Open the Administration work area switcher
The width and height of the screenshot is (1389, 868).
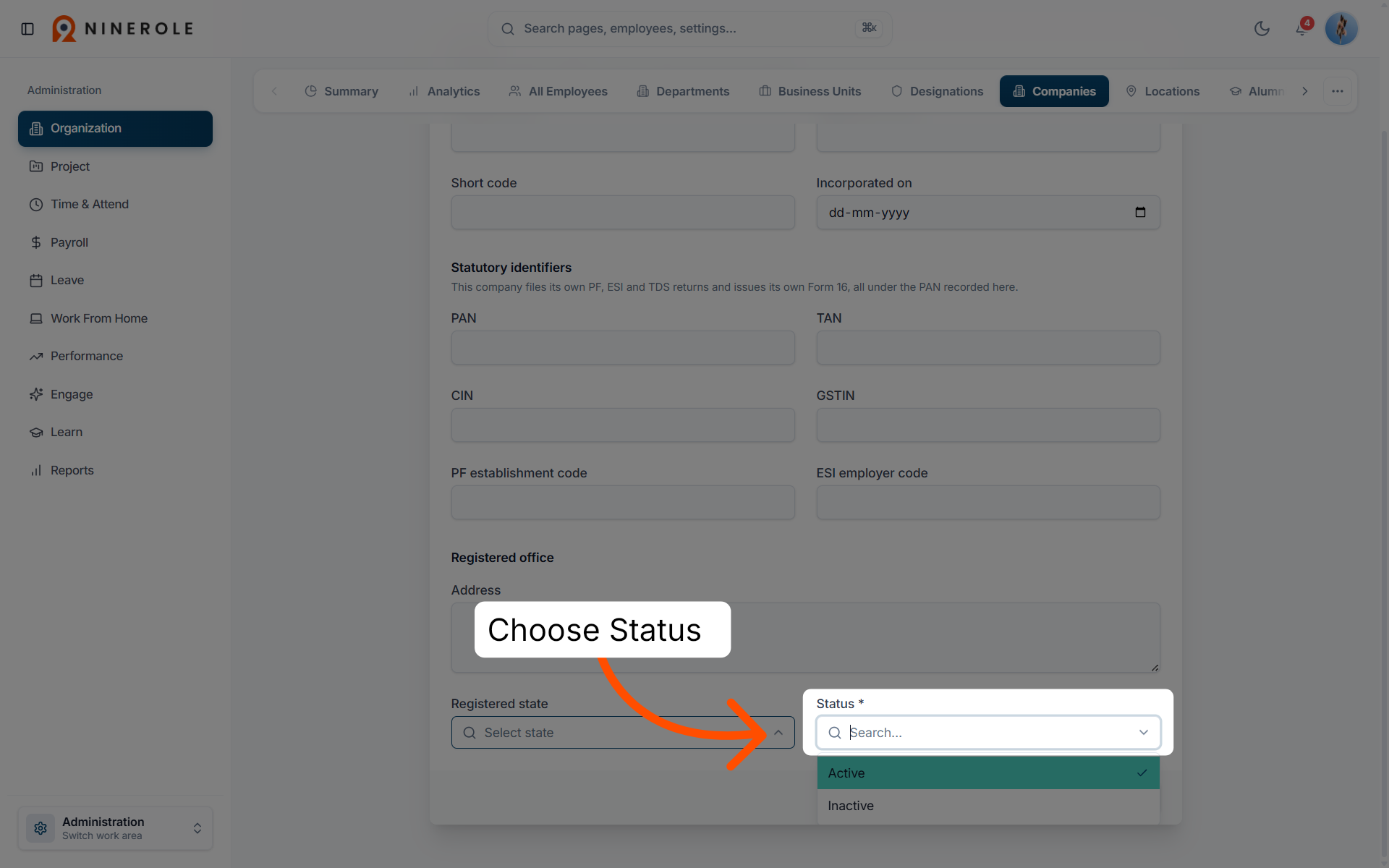(x=116, y=828)
